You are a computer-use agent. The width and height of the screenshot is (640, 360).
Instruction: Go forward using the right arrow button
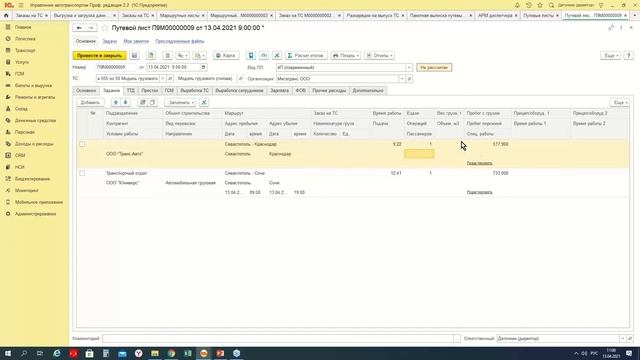click(x=91, y=28)
